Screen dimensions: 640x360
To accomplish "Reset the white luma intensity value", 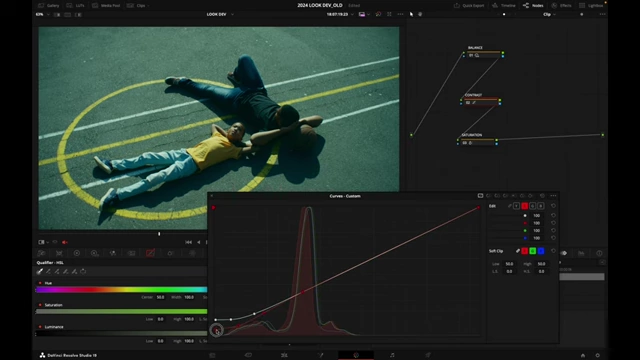I will tap(553, 216).
